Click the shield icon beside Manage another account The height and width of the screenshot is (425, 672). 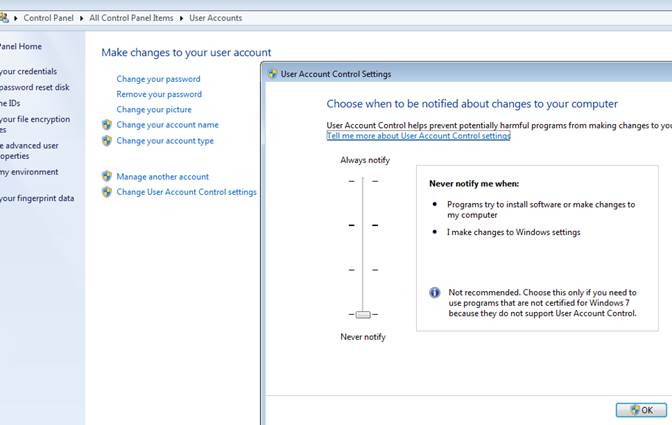pos(107,176)
